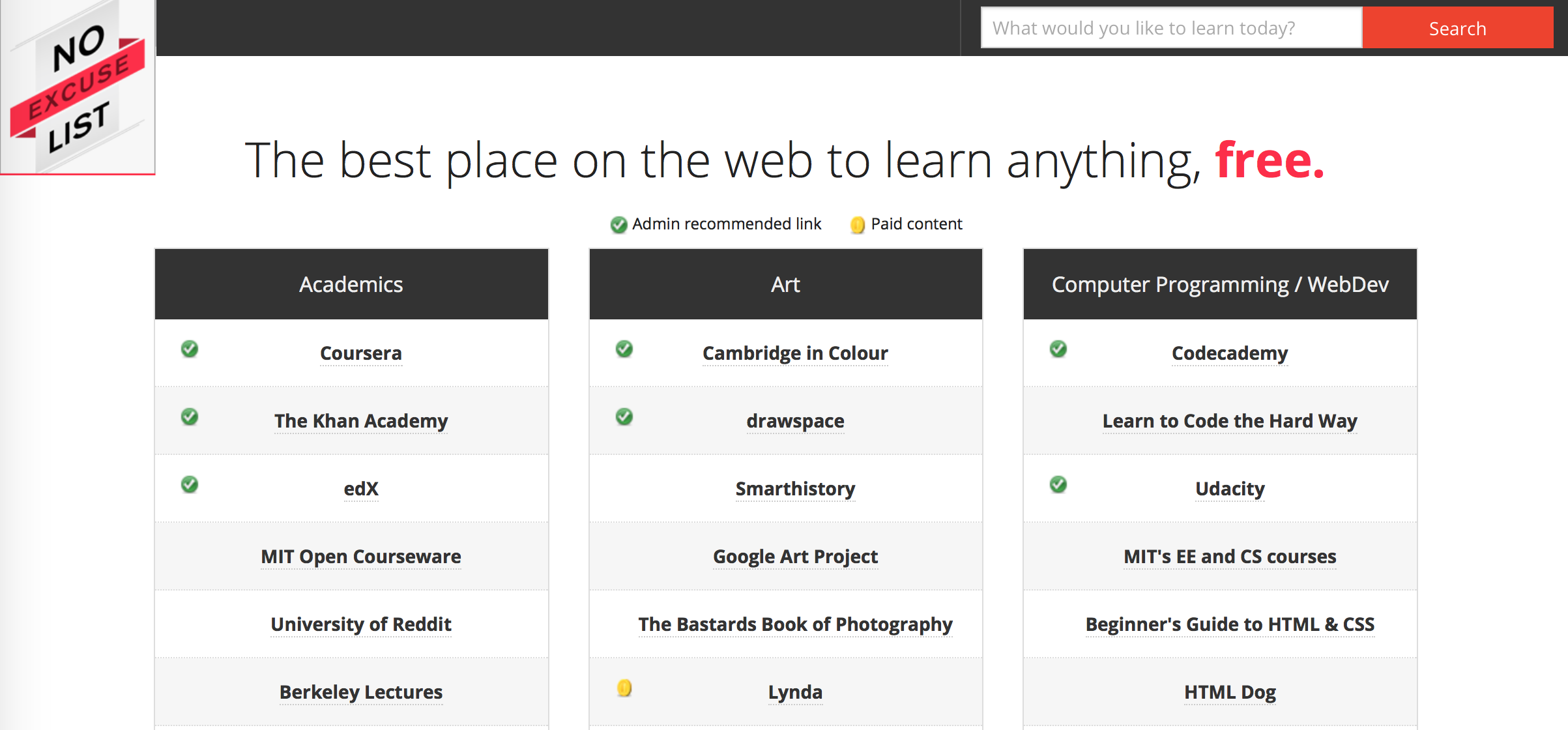Click the green checkmark beside The Khan Academy

190,416
